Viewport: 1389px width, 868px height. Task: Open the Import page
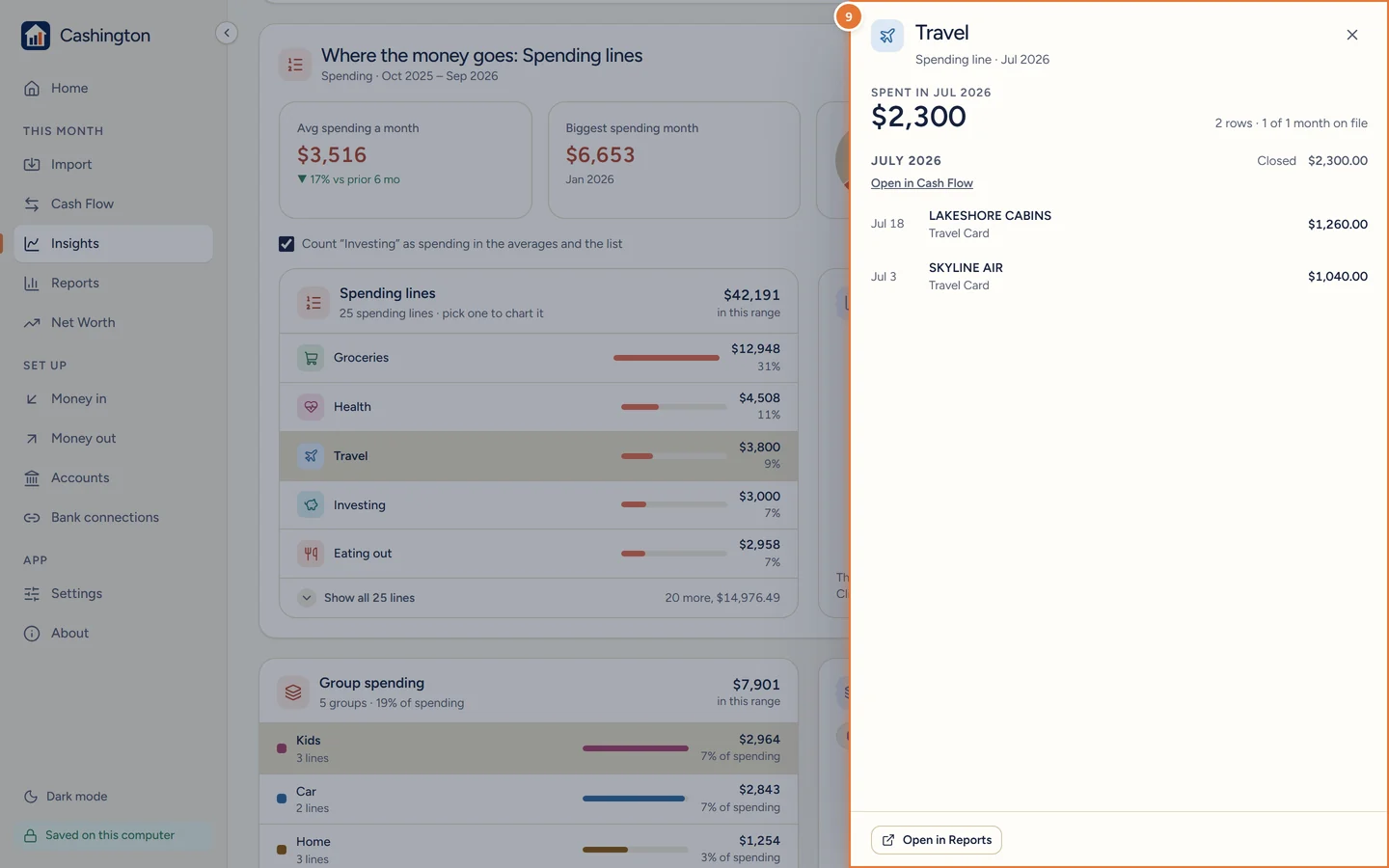(x=113, y=165)
